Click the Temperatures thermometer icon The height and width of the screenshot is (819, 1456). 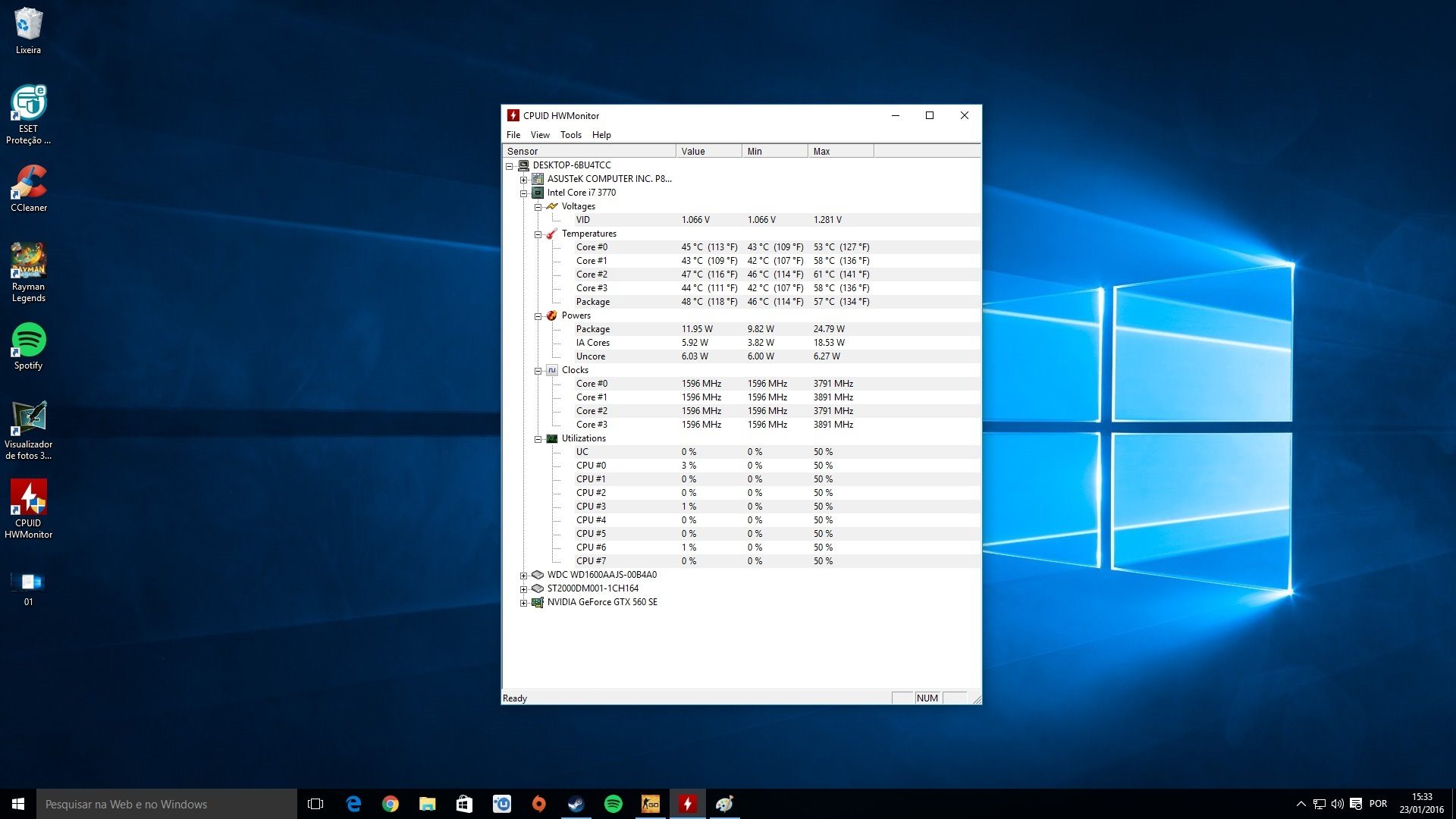(552, 234)
